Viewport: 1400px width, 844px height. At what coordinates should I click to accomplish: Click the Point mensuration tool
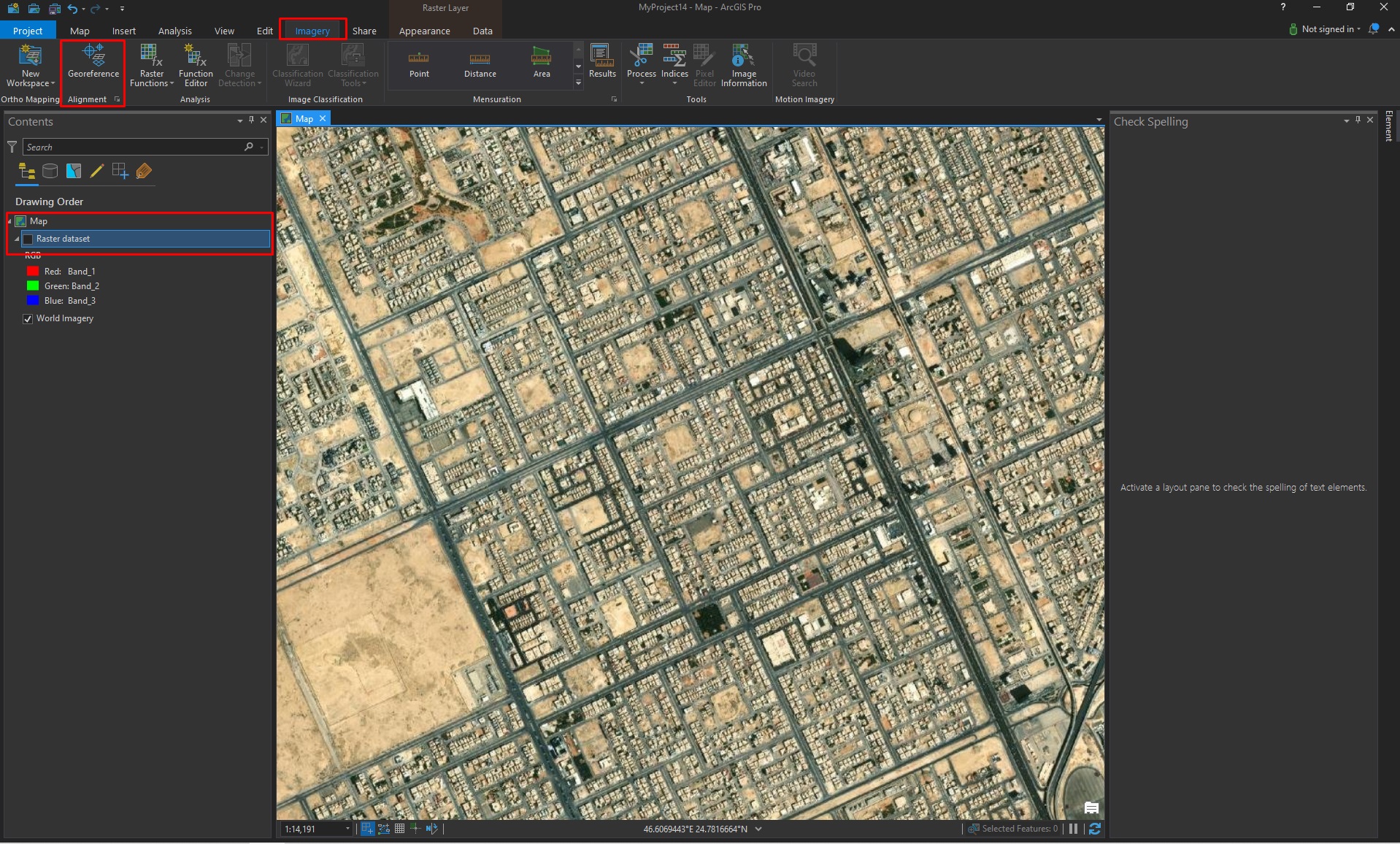click(x=419, y=64)
